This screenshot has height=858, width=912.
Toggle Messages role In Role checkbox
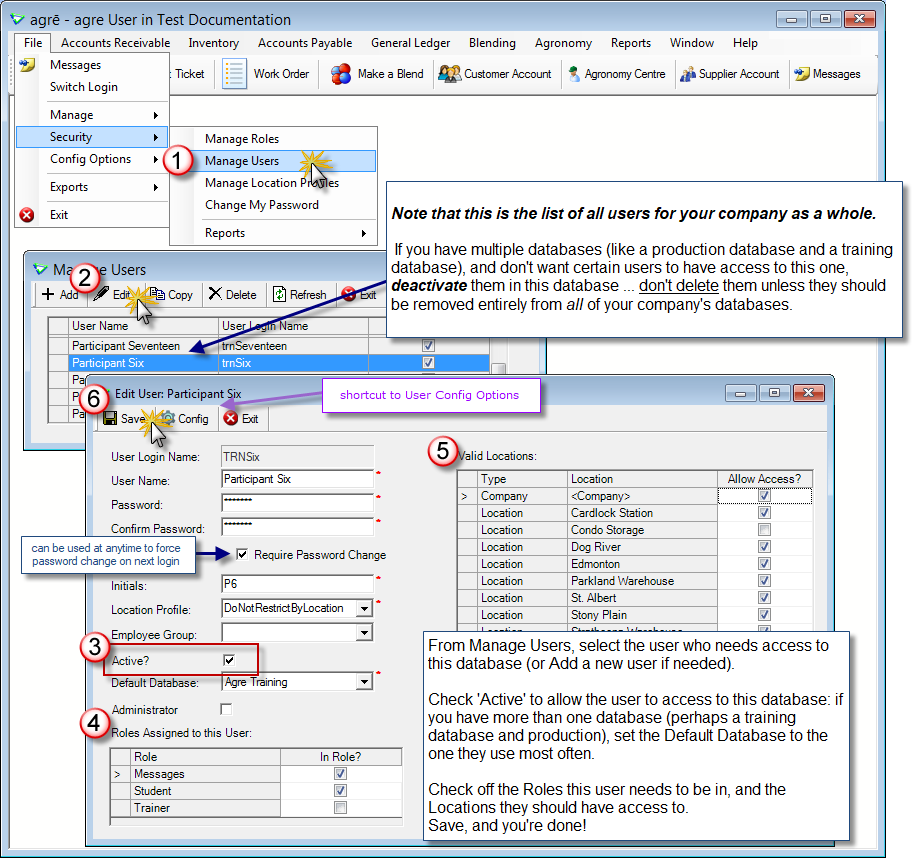click(x=340, y=774)
